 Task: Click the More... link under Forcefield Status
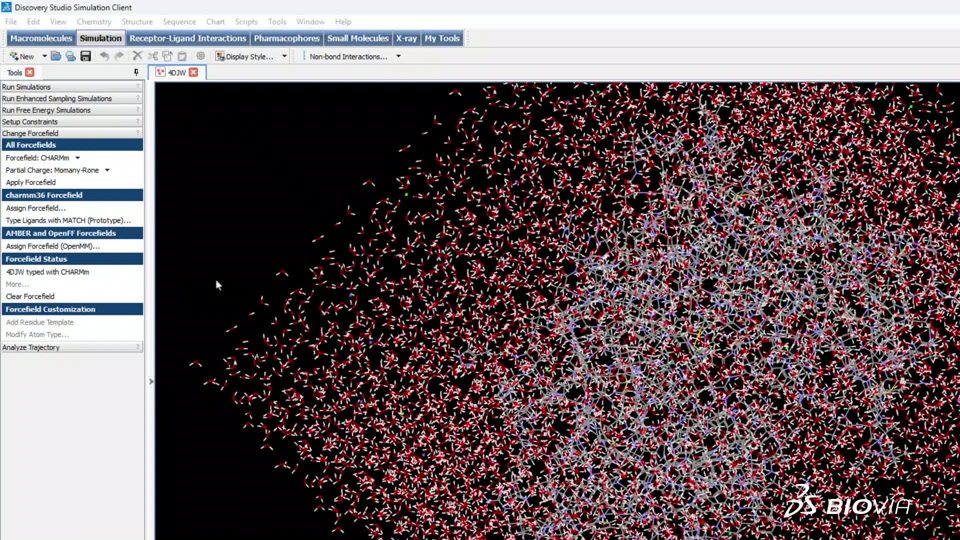click(x=17, y=284)
